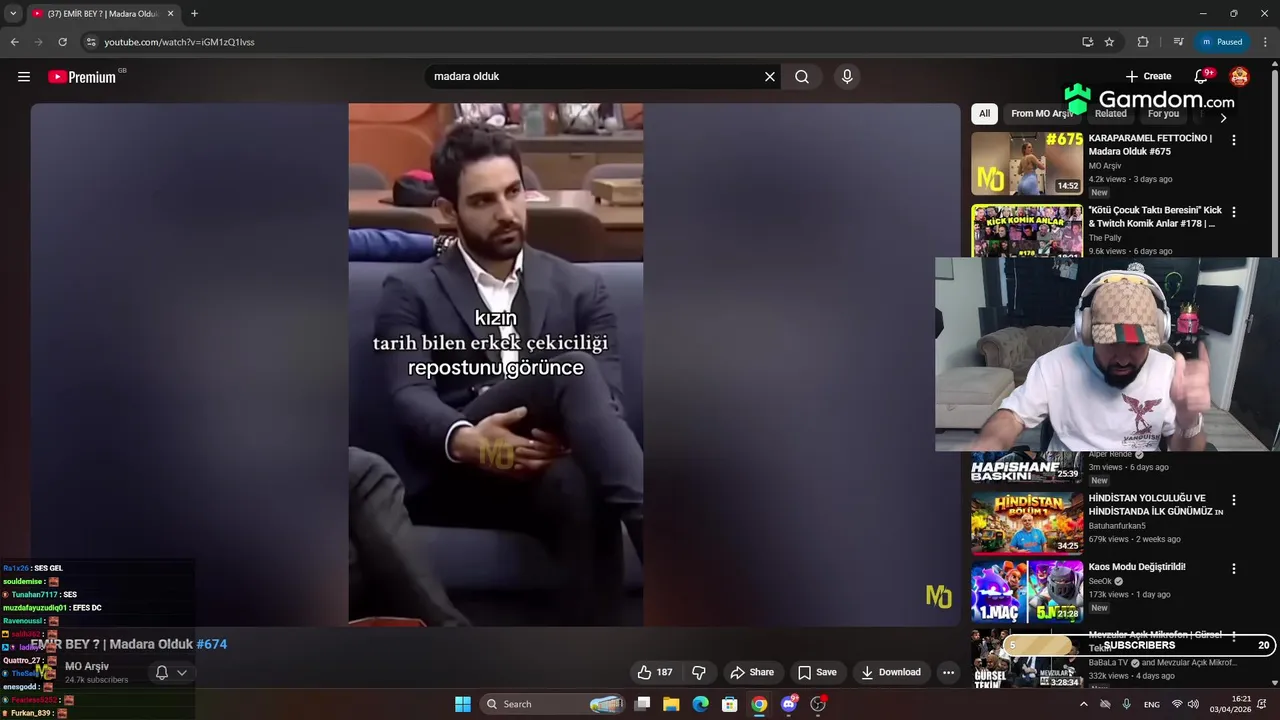Image resolution: width=1280 pixels, height=720 pixels.
Task: Open taskbar volume control
Action: coord(1193,704)
